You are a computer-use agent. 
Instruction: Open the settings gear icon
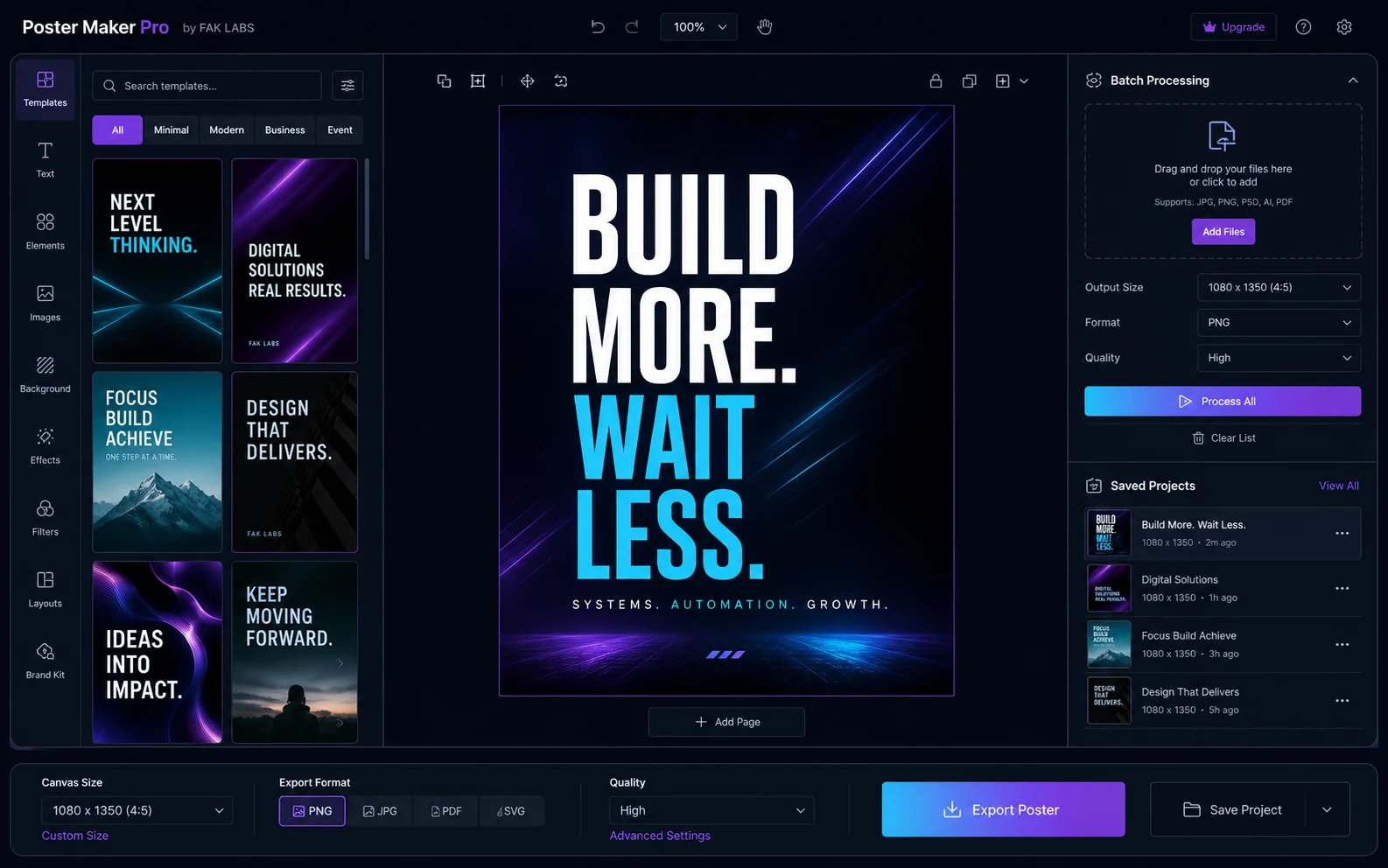tap(1344, 27)
